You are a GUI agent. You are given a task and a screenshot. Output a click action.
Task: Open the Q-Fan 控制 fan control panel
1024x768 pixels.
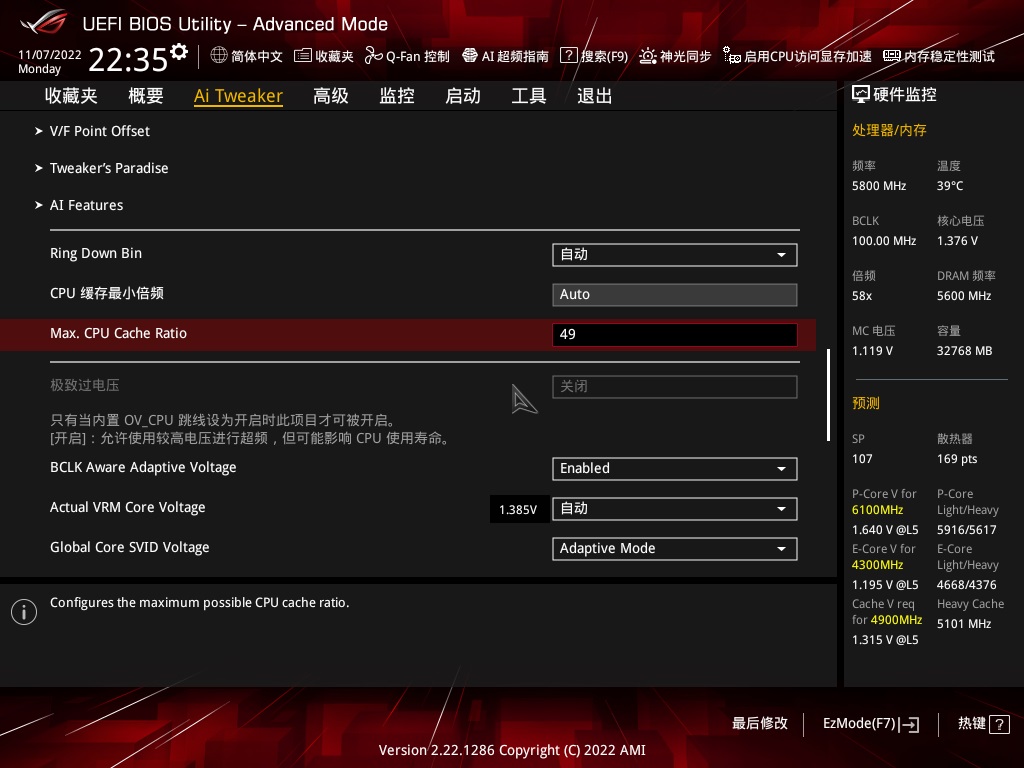pyautogui.click(x=406, y=57)
